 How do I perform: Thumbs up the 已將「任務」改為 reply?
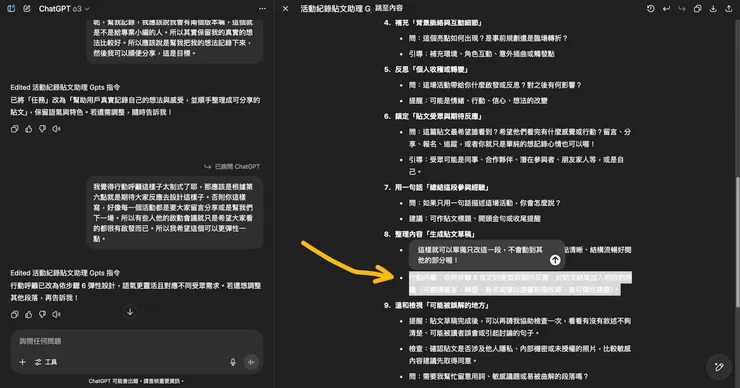[29, 129]
